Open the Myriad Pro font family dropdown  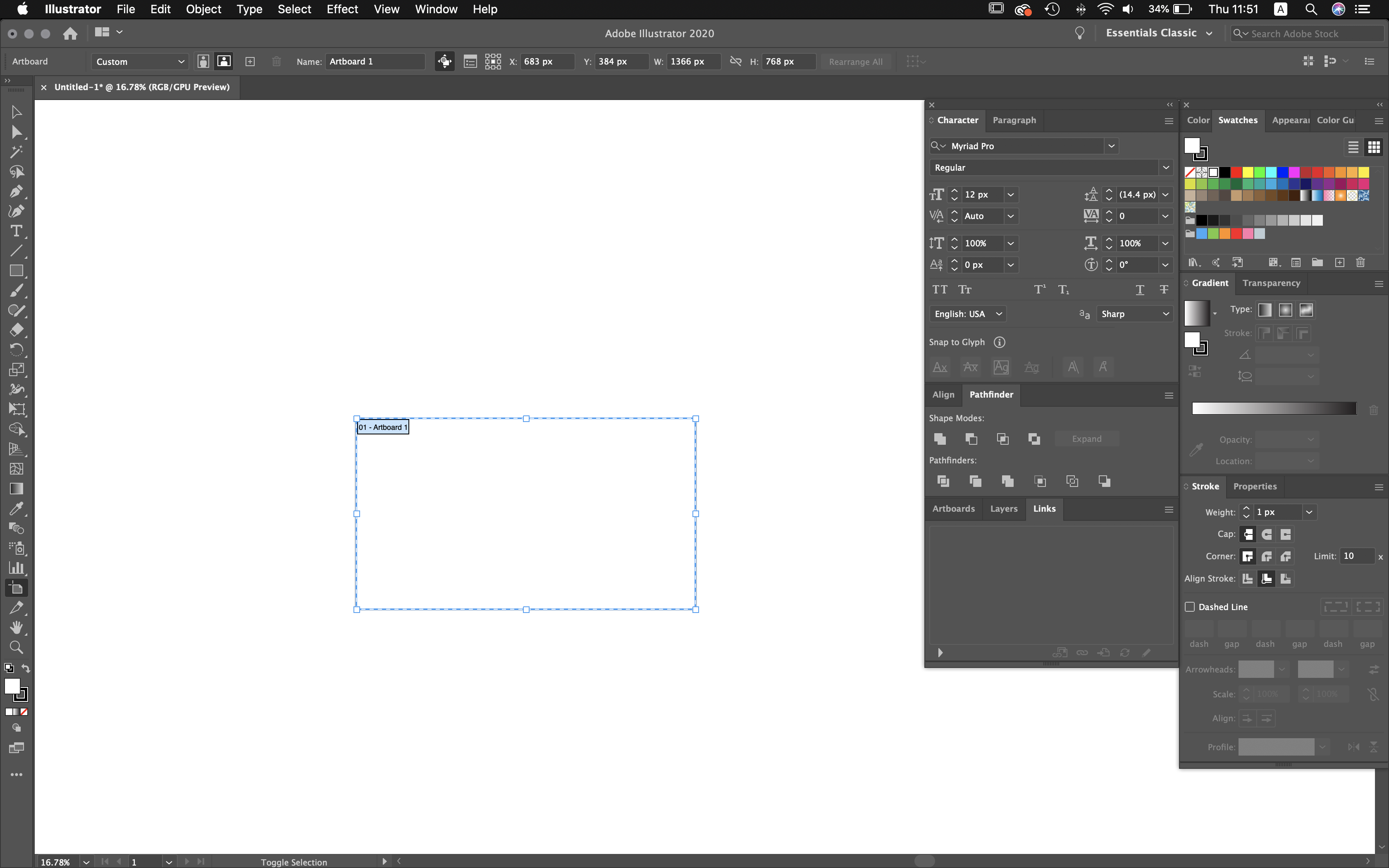[x=1111, y=146]
